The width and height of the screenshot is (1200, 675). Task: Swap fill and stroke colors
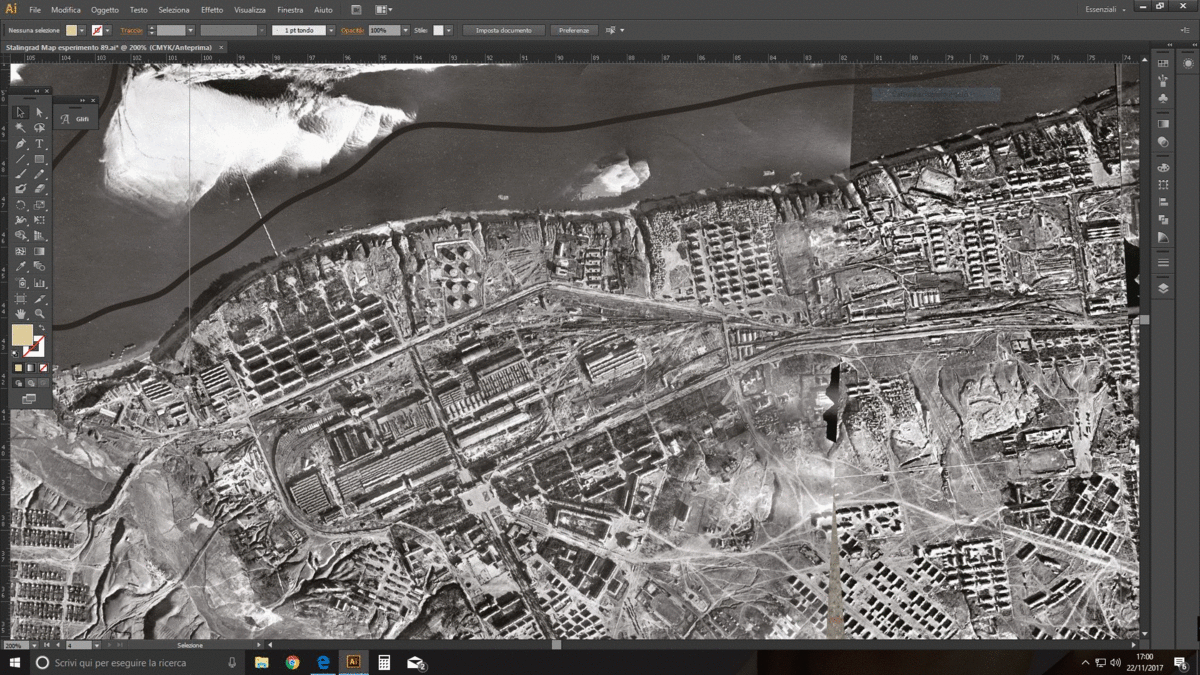tap(41, 328)
